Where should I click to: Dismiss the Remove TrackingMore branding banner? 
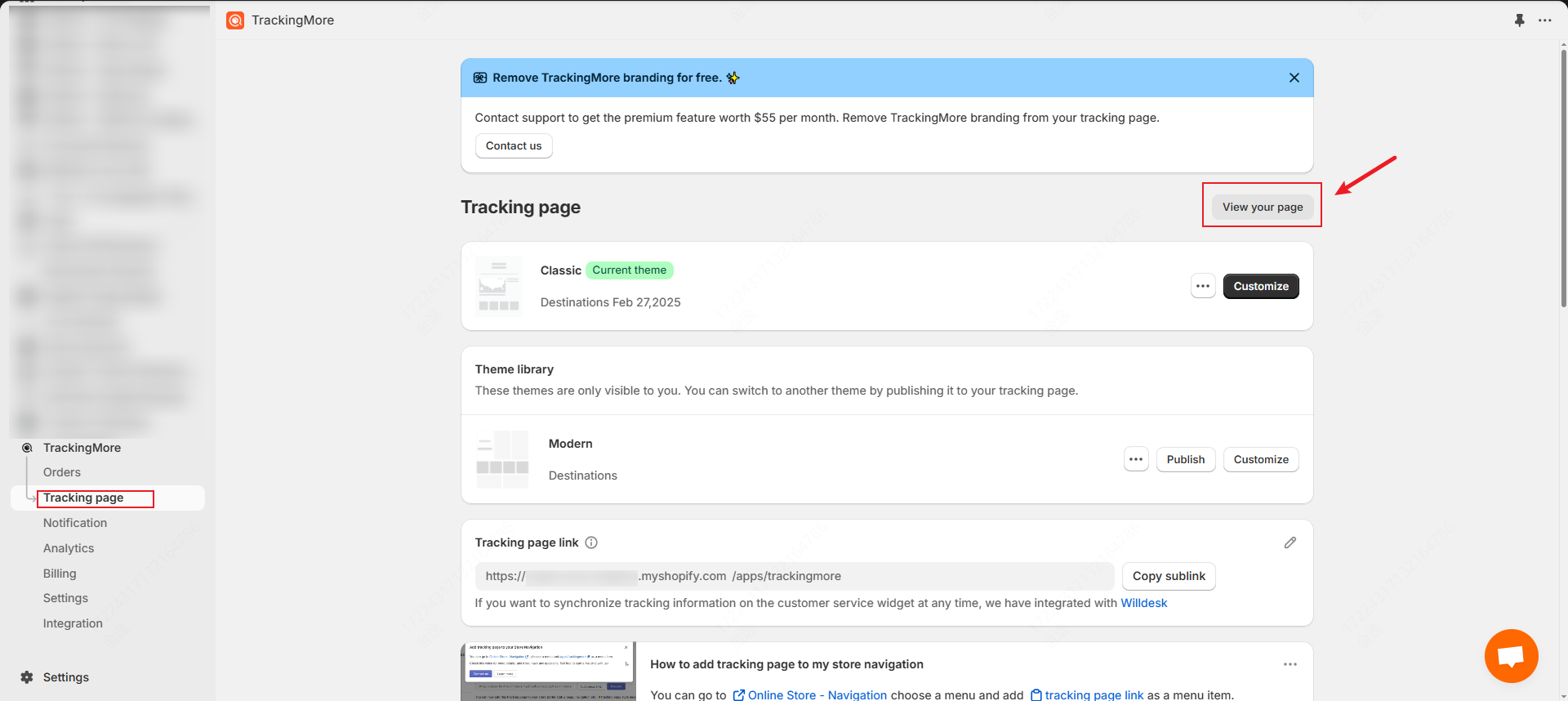click(1294, 78)
